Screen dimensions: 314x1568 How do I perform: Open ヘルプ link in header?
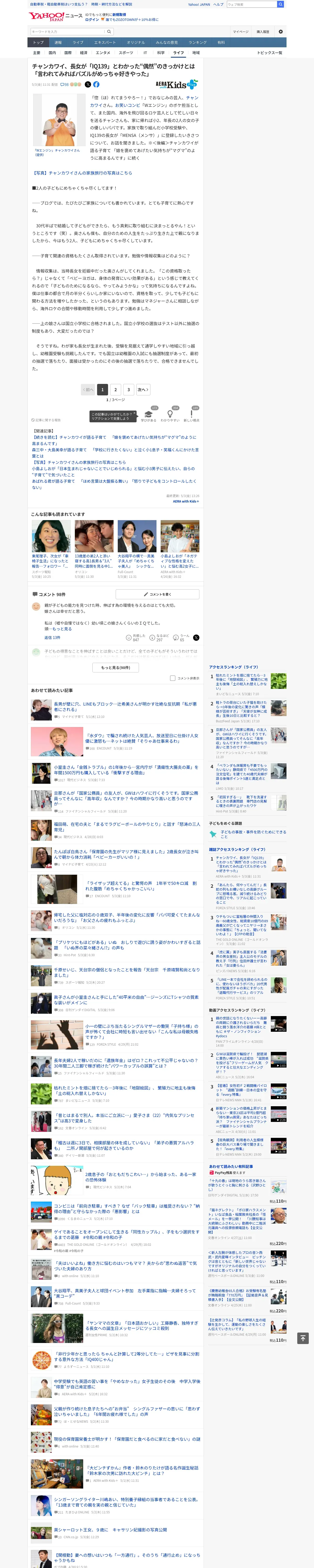[x=218, y=4]
